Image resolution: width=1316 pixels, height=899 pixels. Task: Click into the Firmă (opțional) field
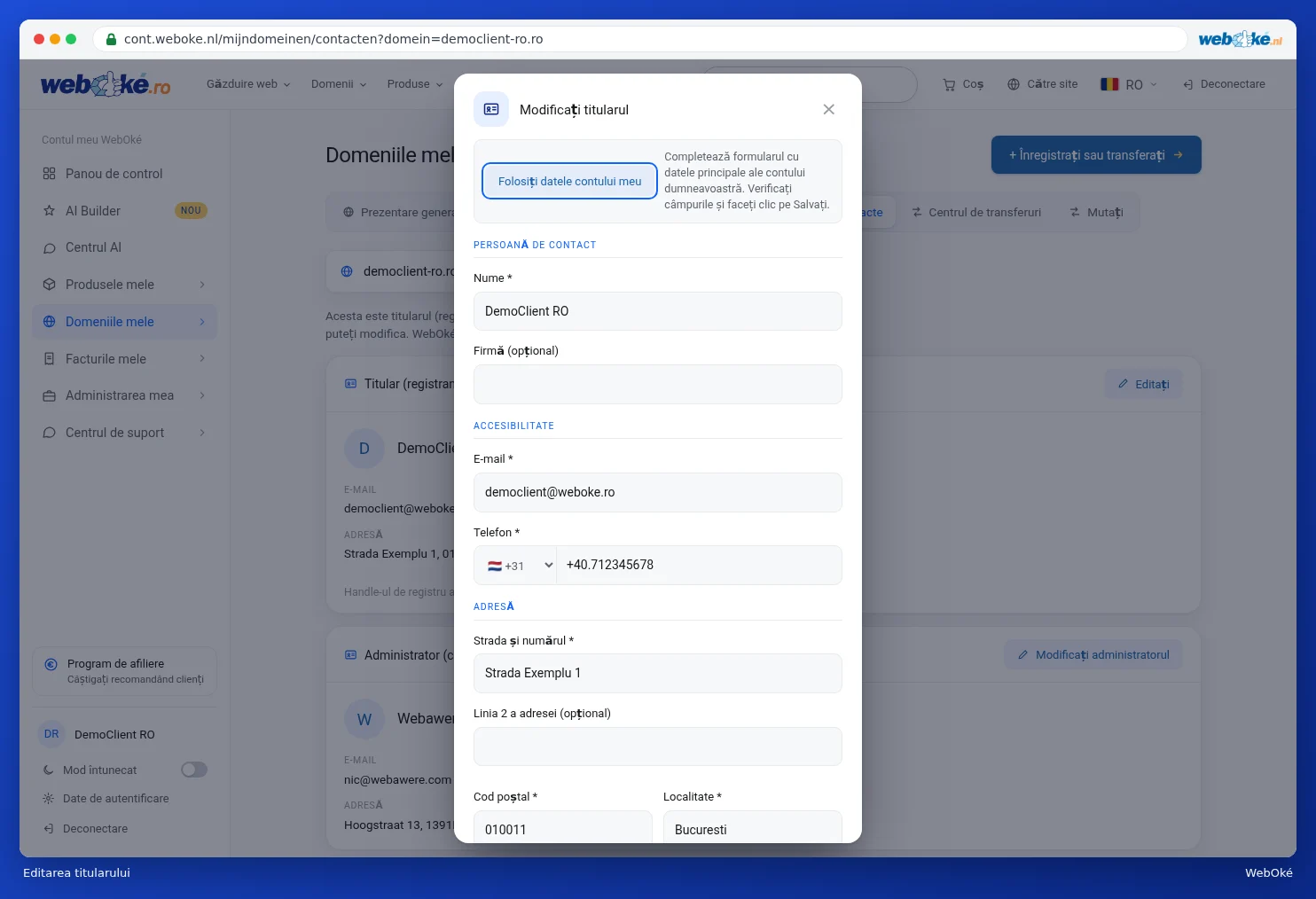coord(658,384)
